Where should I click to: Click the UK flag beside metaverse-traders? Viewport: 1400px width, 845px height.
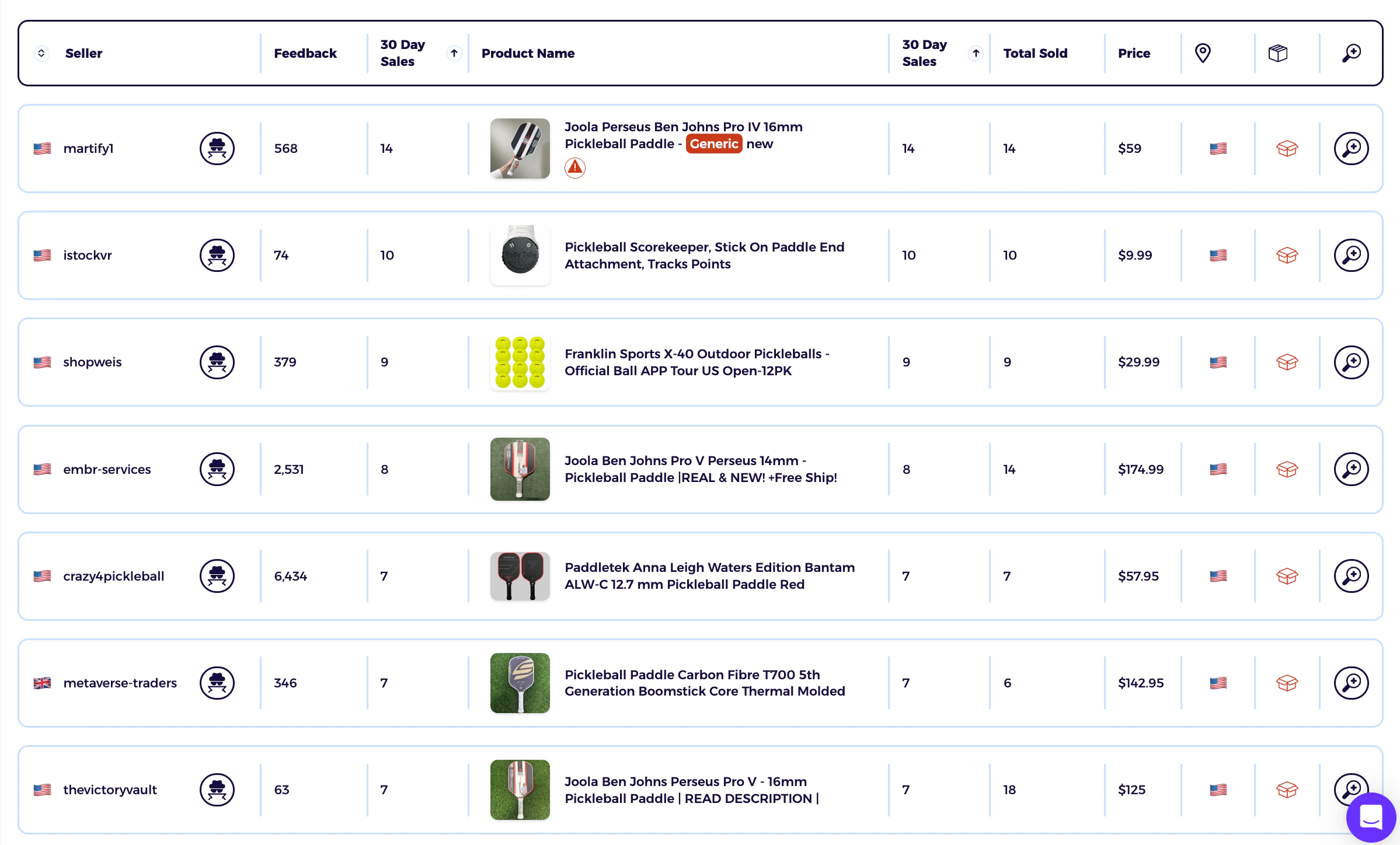click(42, 683)
